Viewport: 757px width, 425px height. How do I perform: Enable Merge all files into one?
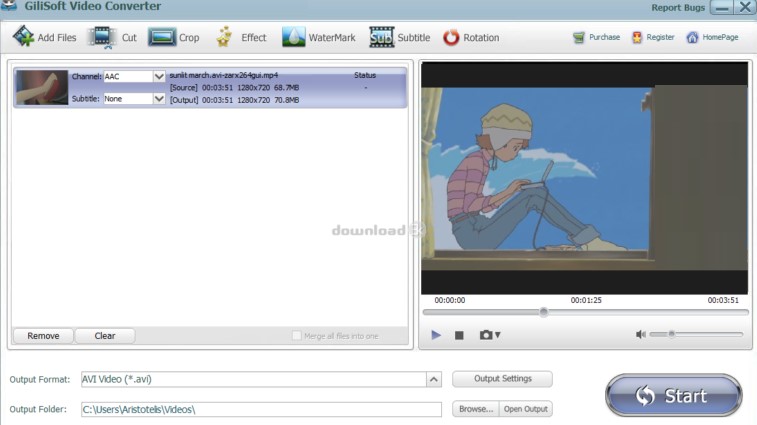click(x=296, y=336)
